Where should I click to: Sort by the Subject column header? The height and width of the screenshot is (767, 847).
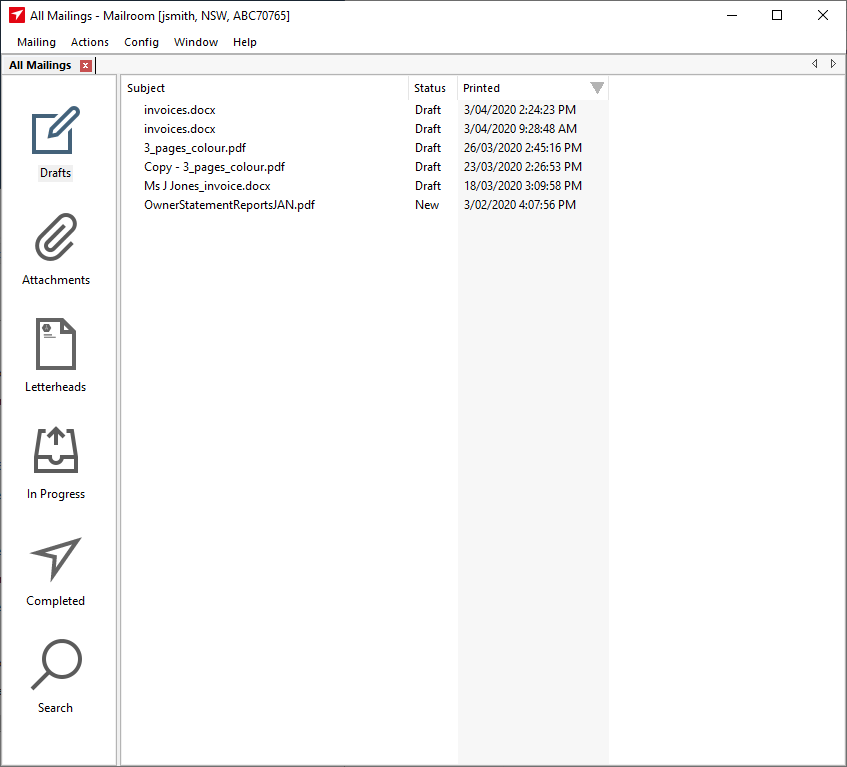pos(265,88)
